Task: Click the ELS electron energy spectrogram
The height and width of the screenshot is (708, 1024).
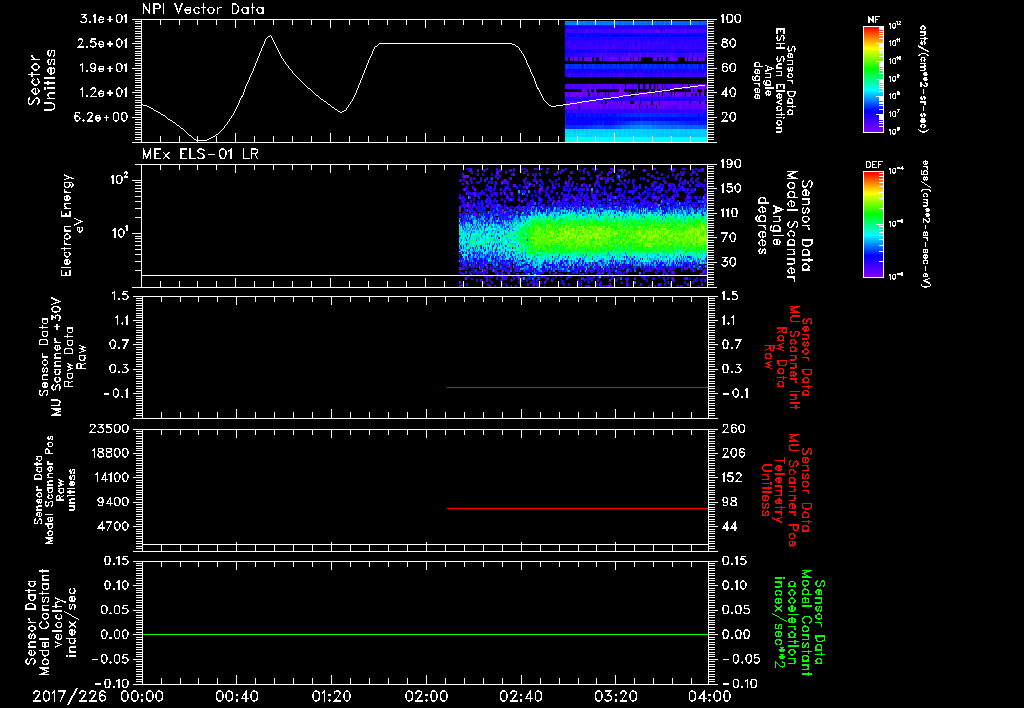Action: click(583, 227)
